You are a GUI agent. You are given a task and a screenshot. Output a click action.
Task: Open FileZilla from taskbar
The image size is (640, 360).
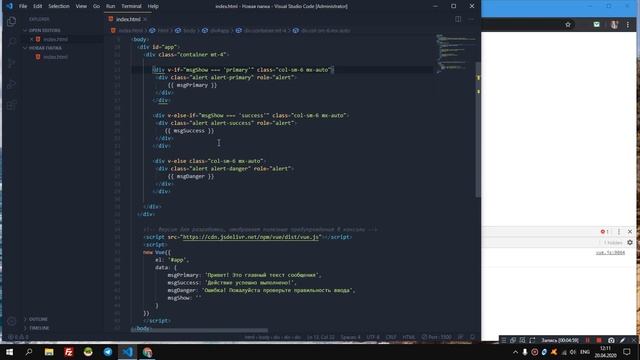point(69,352)
